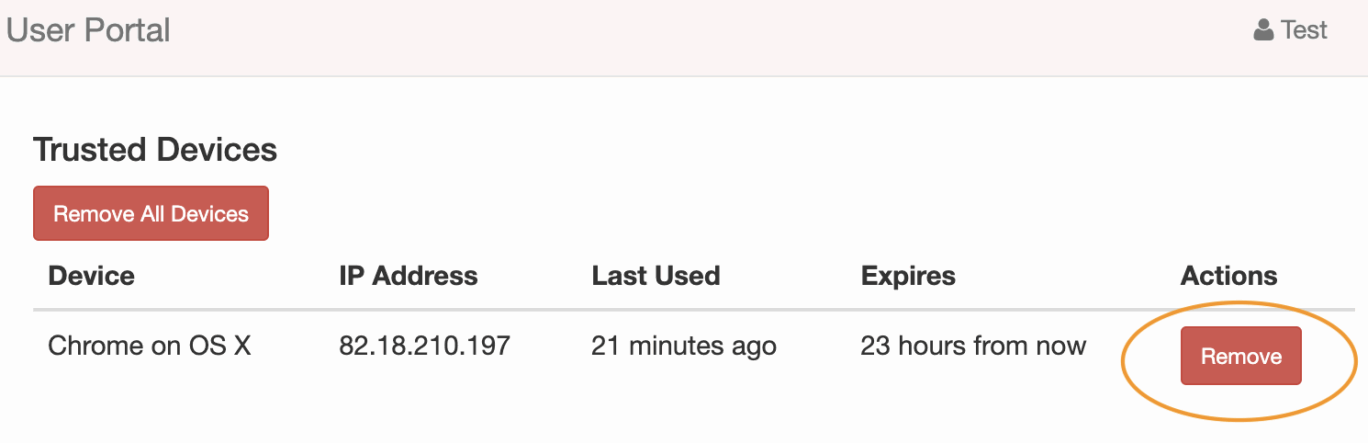The height and width of the screenshot is (443, 1368).
Task: Click the Device column header
Action: 91,275
